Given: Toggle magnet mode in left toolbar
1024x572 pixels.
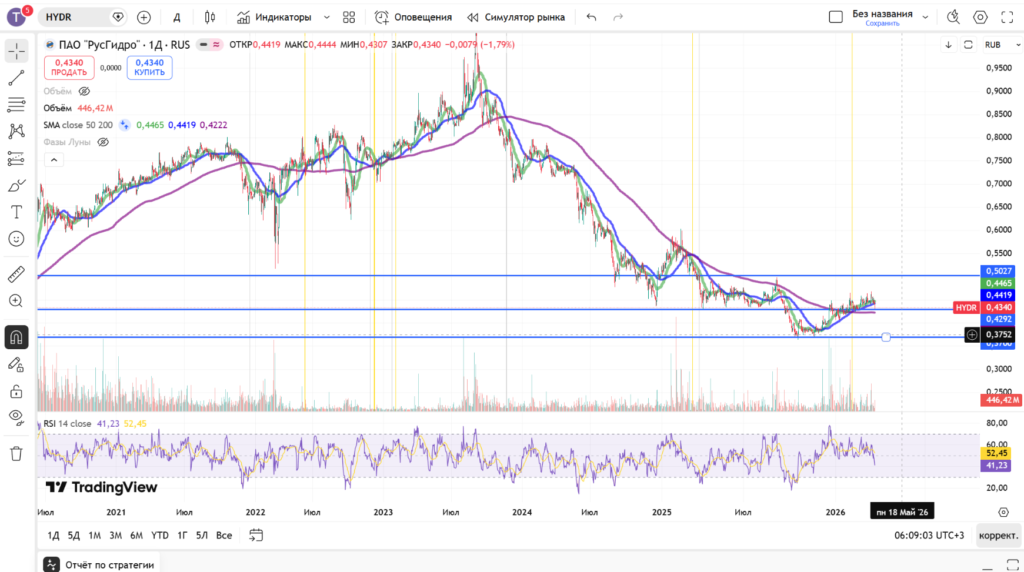Looking at the screenshot, I should coord(16,338).
